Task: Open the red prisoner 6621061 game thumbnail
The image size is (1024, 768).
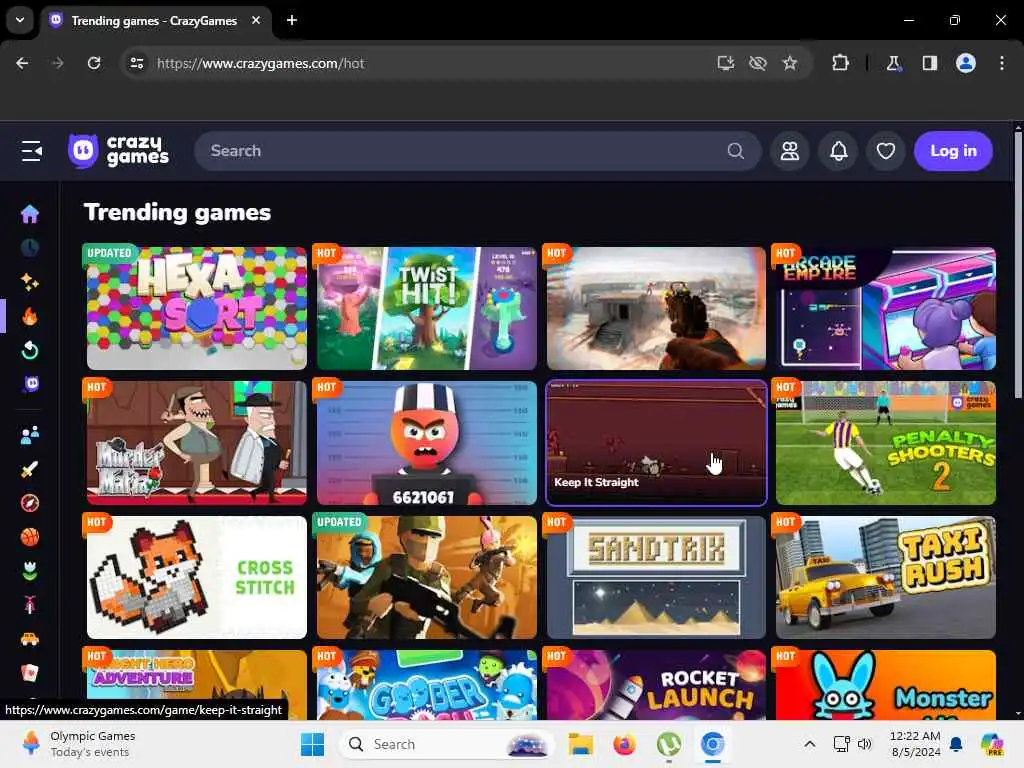Action: (x=426, y=443)
